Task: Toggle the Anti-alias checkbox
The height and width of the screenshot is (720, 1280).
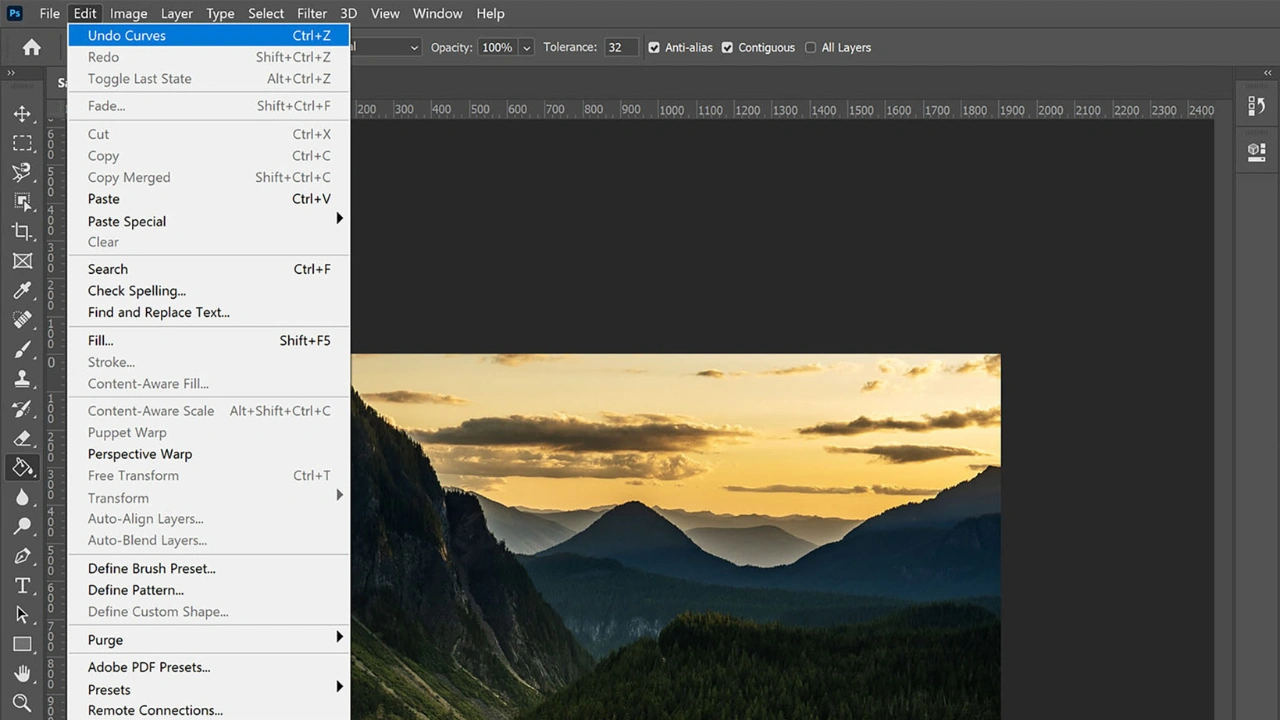Action: (x=653, y=47)
